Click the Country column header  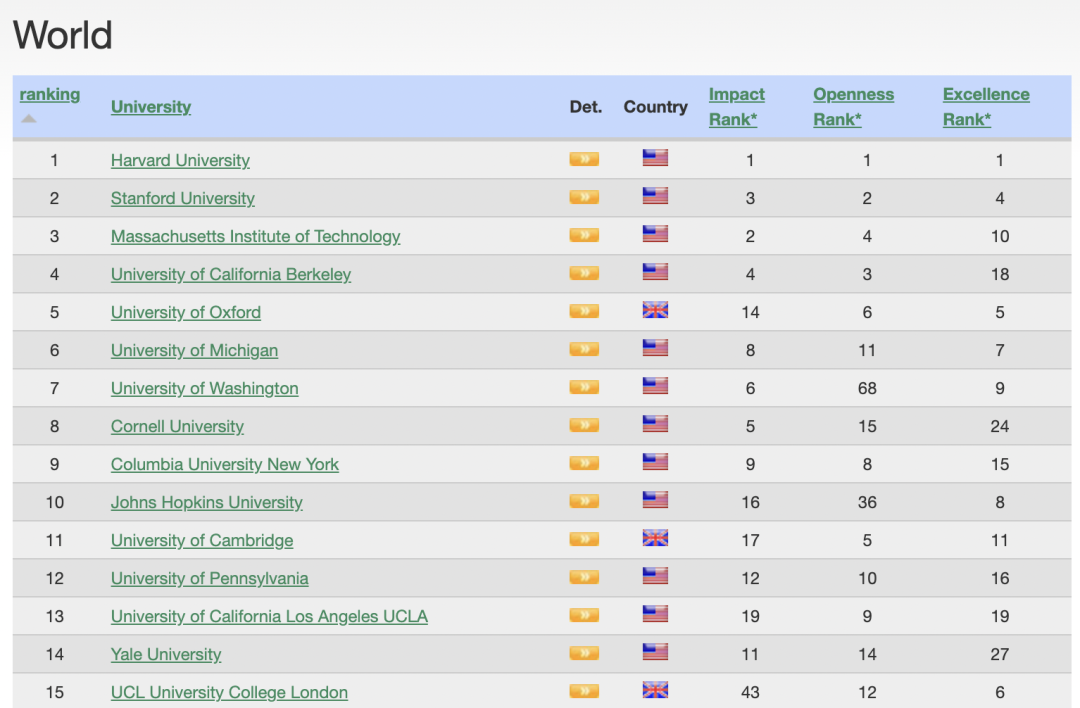[x=656, y=107]
